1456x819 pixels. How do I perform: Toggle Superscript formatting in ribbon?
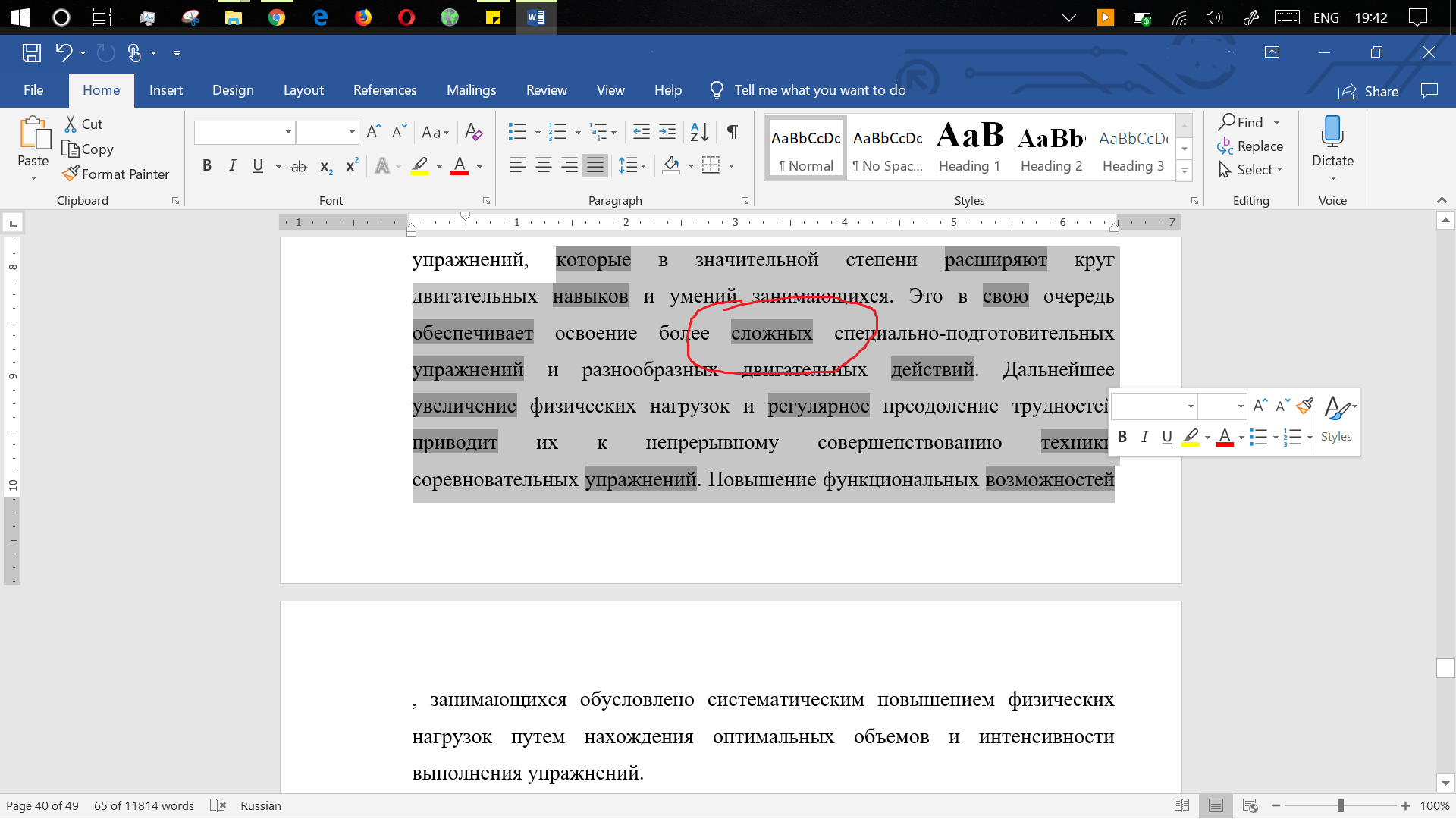coord(351,166)
